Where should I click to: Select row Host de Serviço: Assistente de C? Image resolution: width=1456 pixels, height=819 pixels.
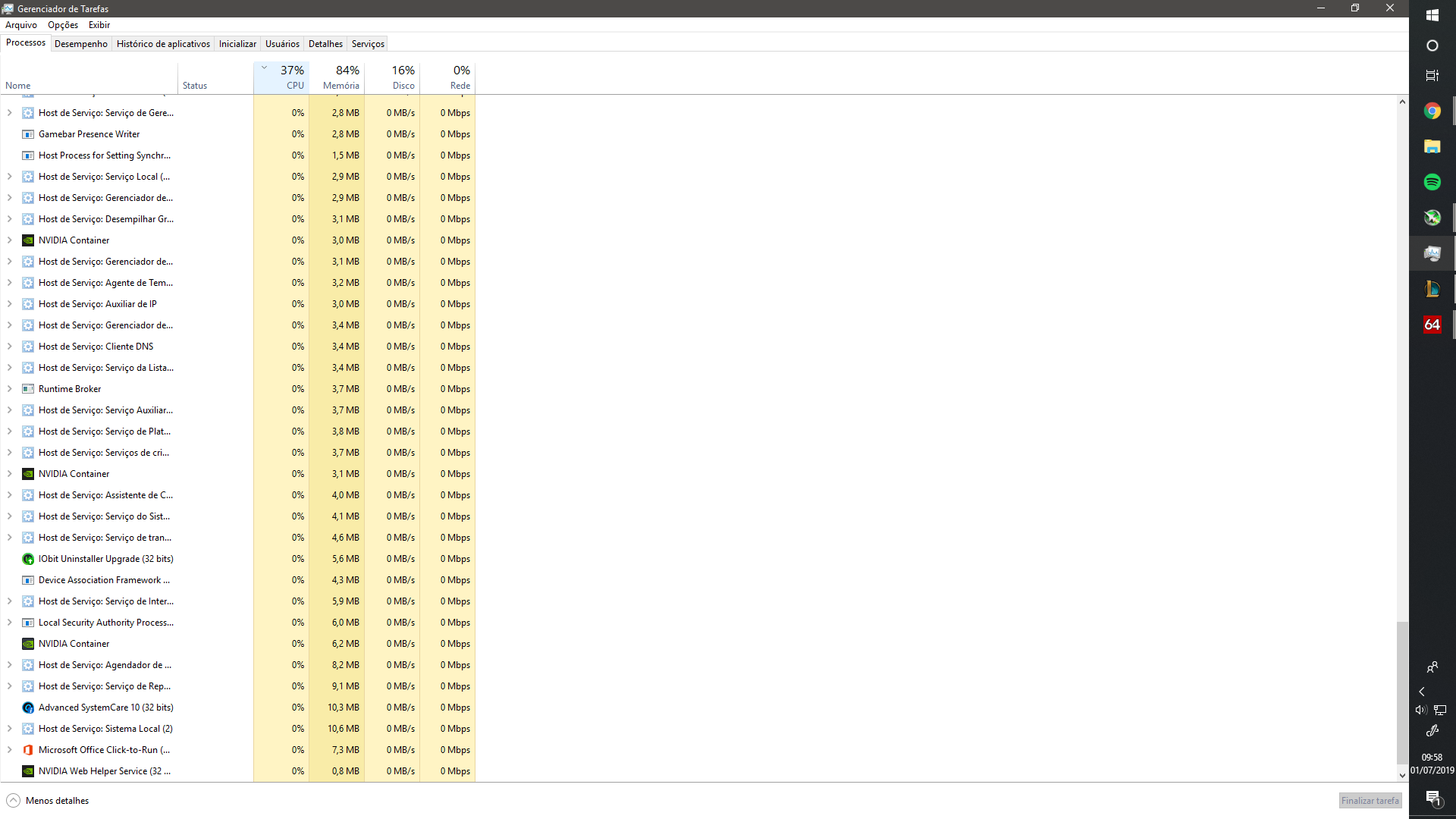pyautogui.click(x=237, y=495)
